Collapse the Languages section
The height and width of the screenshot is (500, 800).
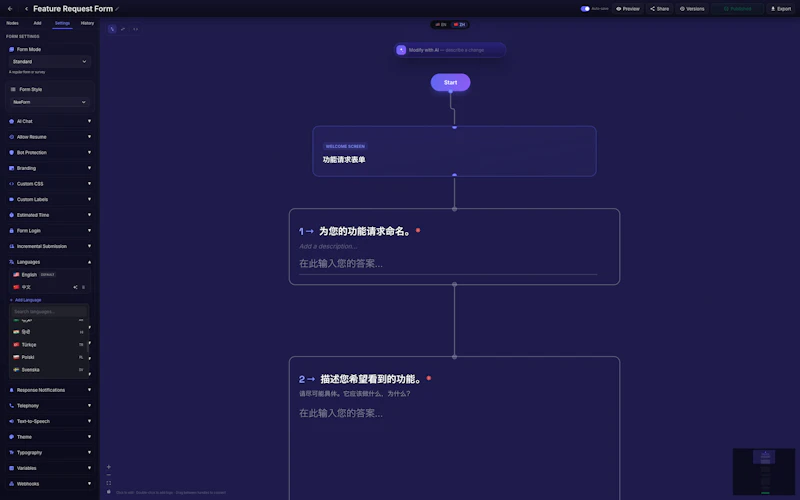pos(49,262)
